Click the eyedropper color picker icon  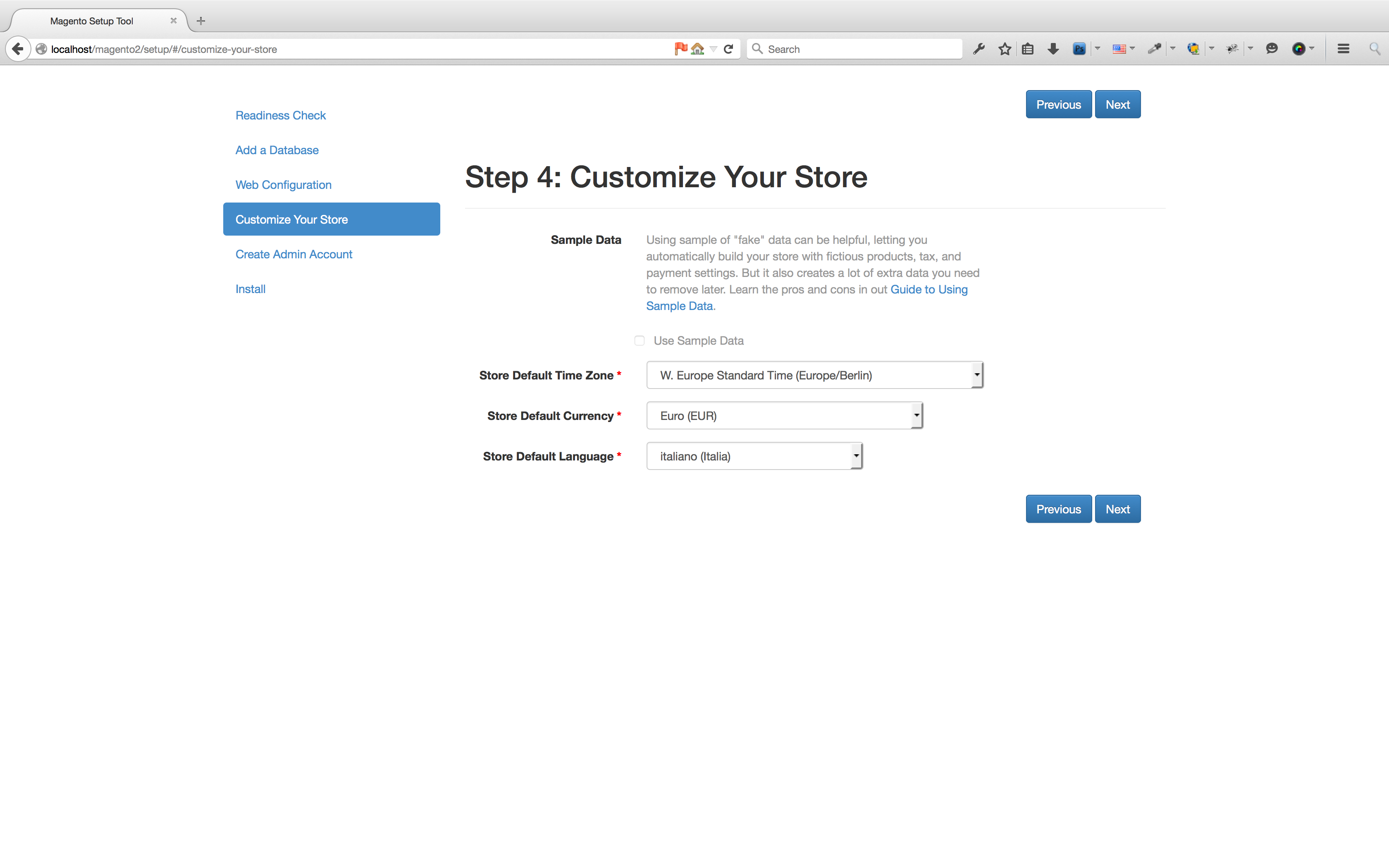coord(1154,49)
